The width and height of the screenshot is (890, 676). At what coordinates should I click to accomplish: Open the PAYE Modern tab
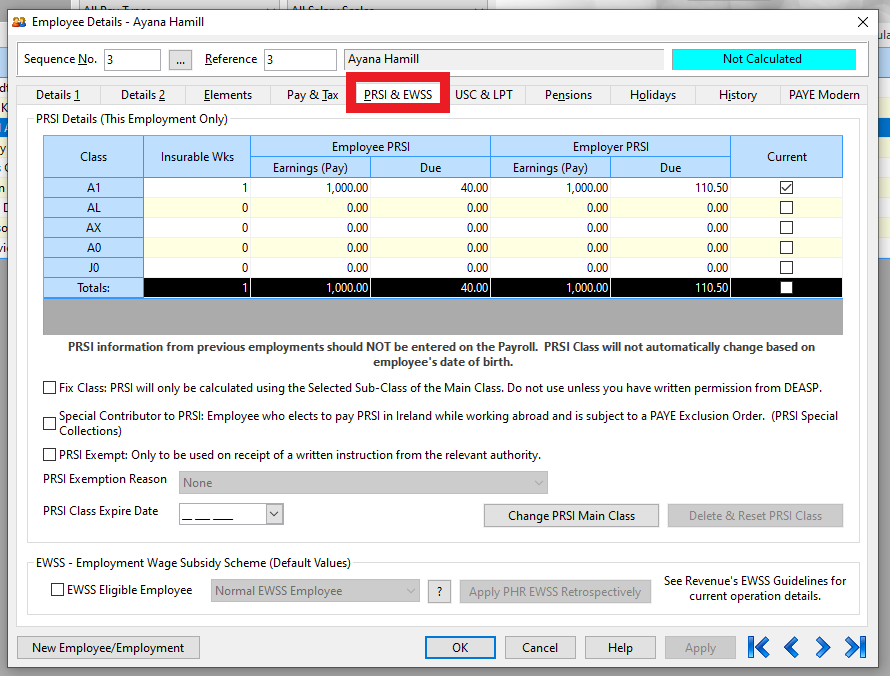click(824, 95)
